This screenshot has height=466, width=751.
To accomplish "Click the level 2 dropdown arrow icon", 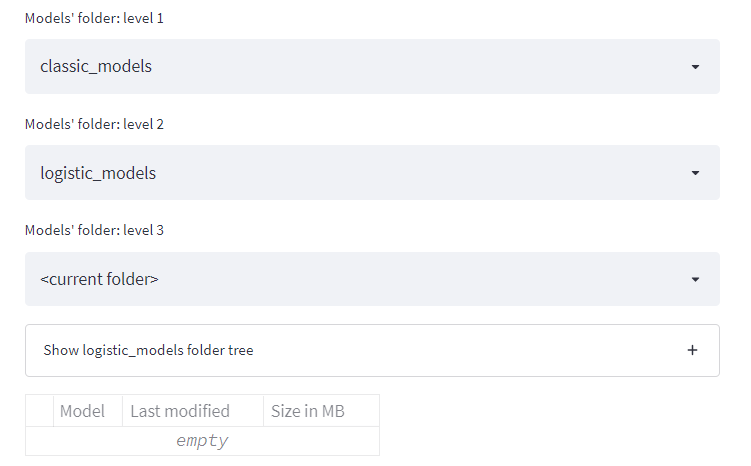I will pos(695,173).
